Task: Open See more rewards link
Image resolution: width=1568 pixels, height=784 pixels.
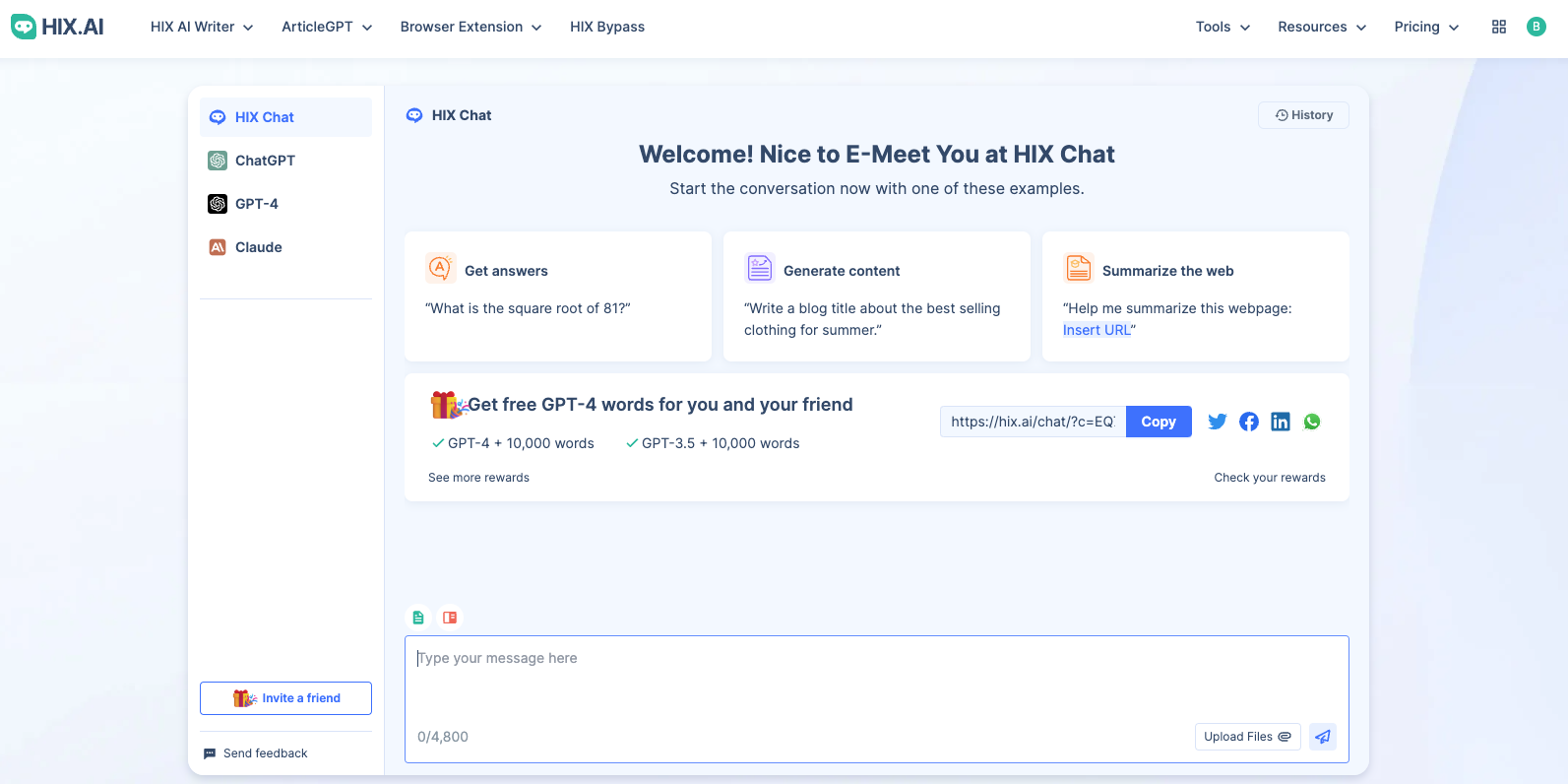Action: [x=478, y=478]
